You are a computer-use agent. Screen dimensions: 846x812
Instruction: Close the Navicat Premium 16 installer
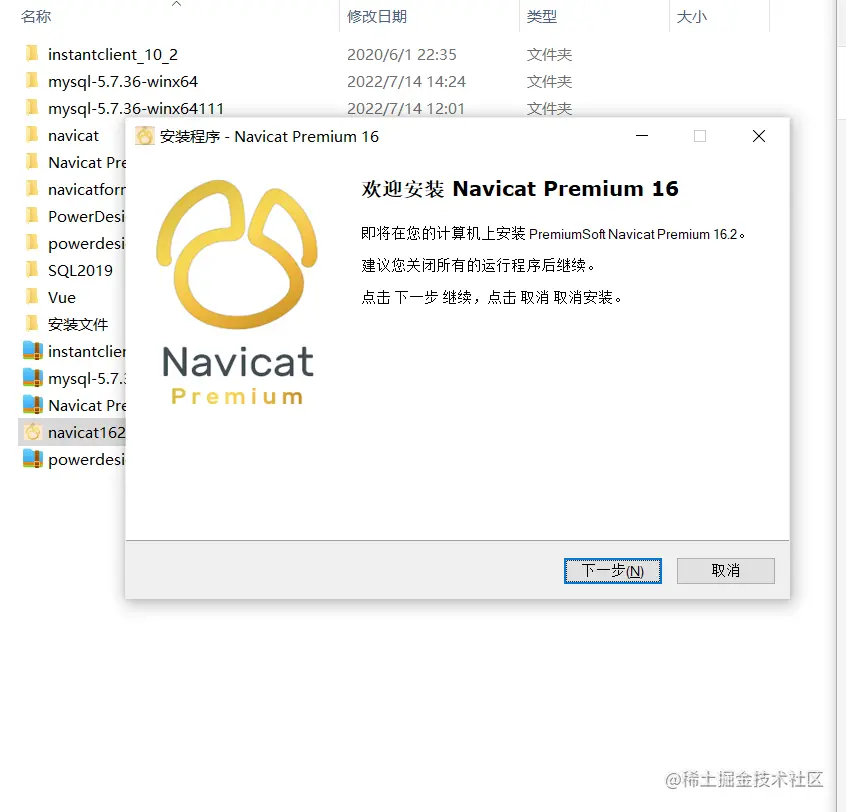[759, 136]
